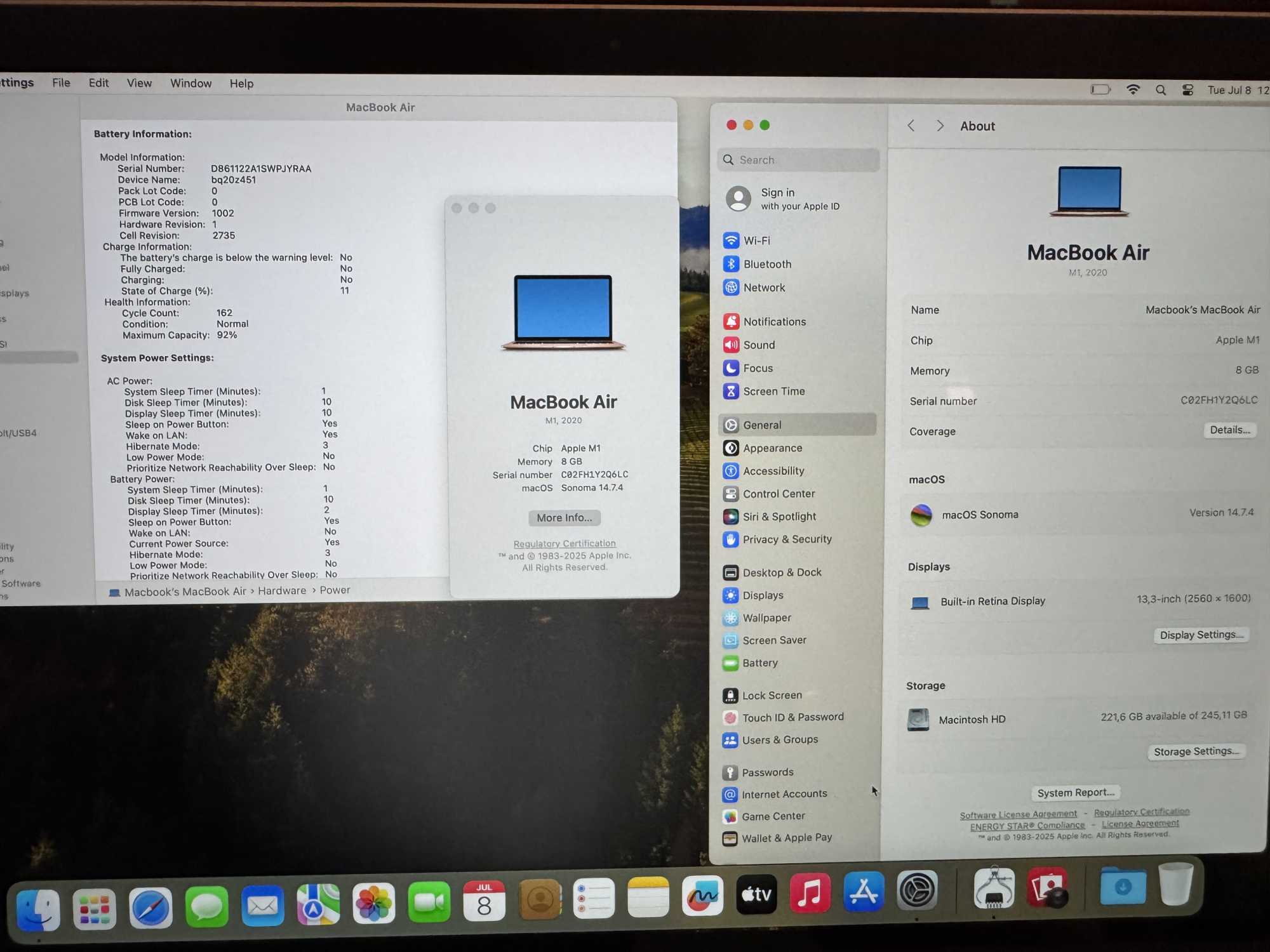The image size is (1270, 952).
Task: Open the Regulatory Certification link
Action: (564, 544)
